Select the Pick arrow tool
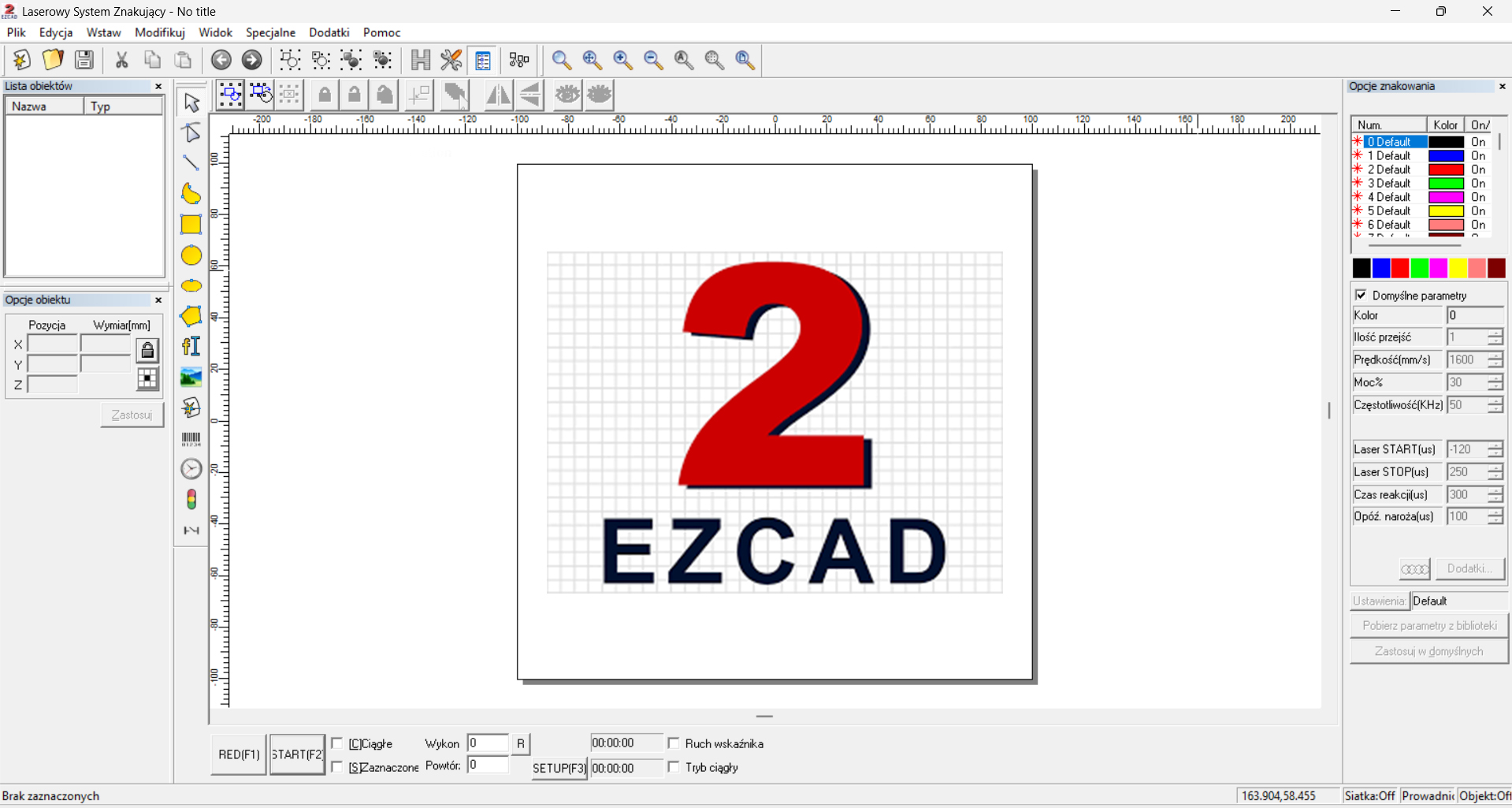This screenshot has width=1512, height=808. [191, 102]
